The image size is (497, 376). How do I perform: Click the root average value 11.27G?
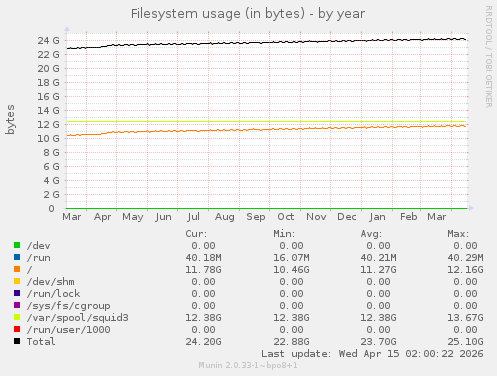pyautogui.click(x=378, y=270)
